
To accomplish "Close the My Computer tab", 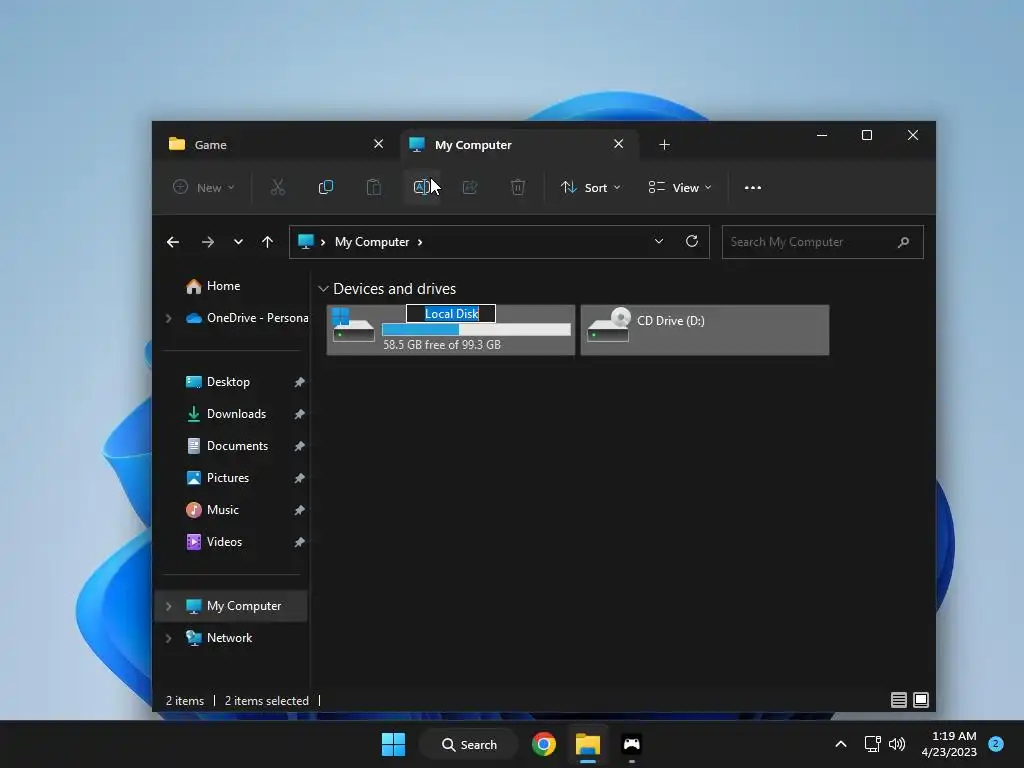I will [618, 144].
